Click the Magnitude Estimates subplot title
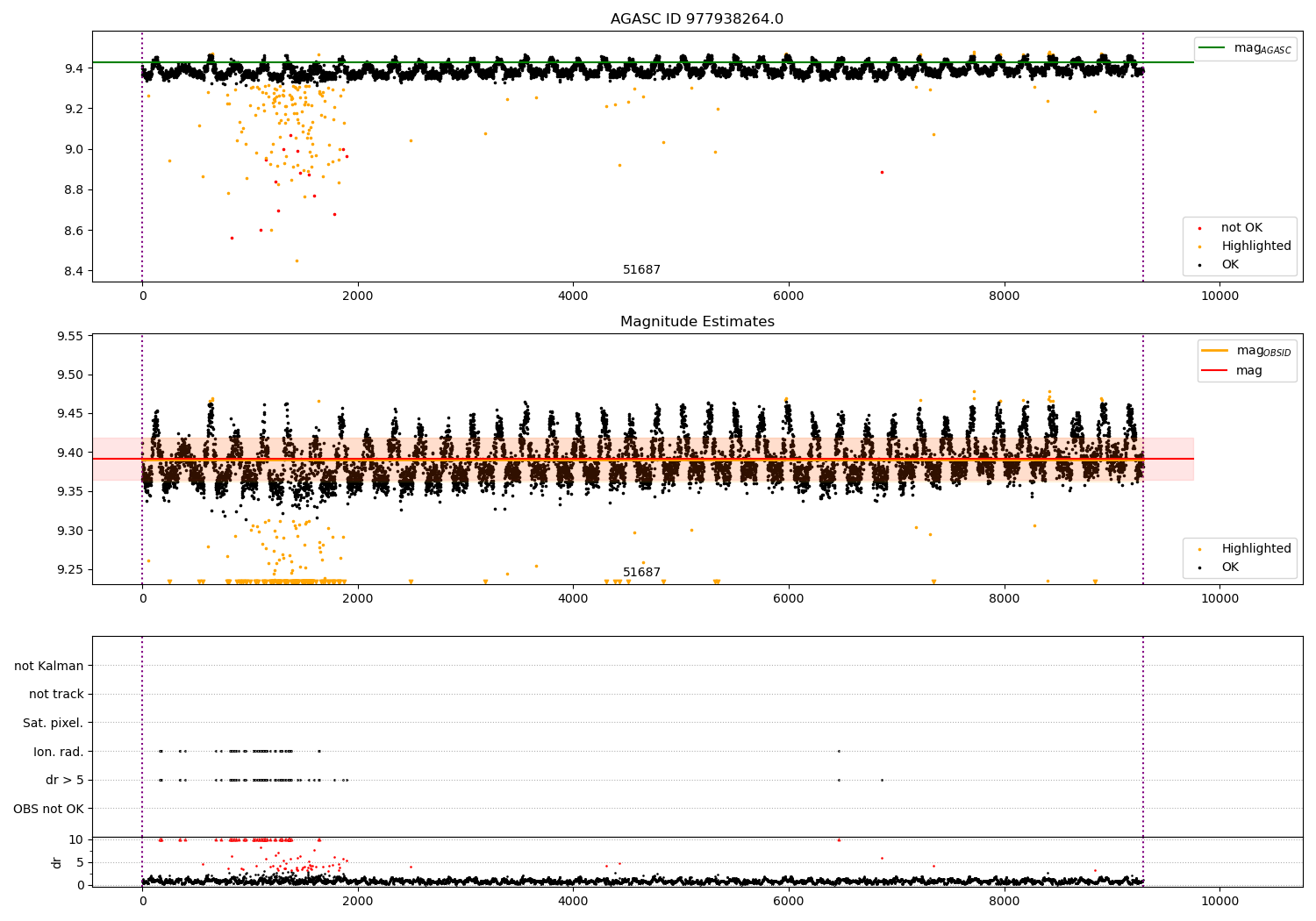 (697, 322)
